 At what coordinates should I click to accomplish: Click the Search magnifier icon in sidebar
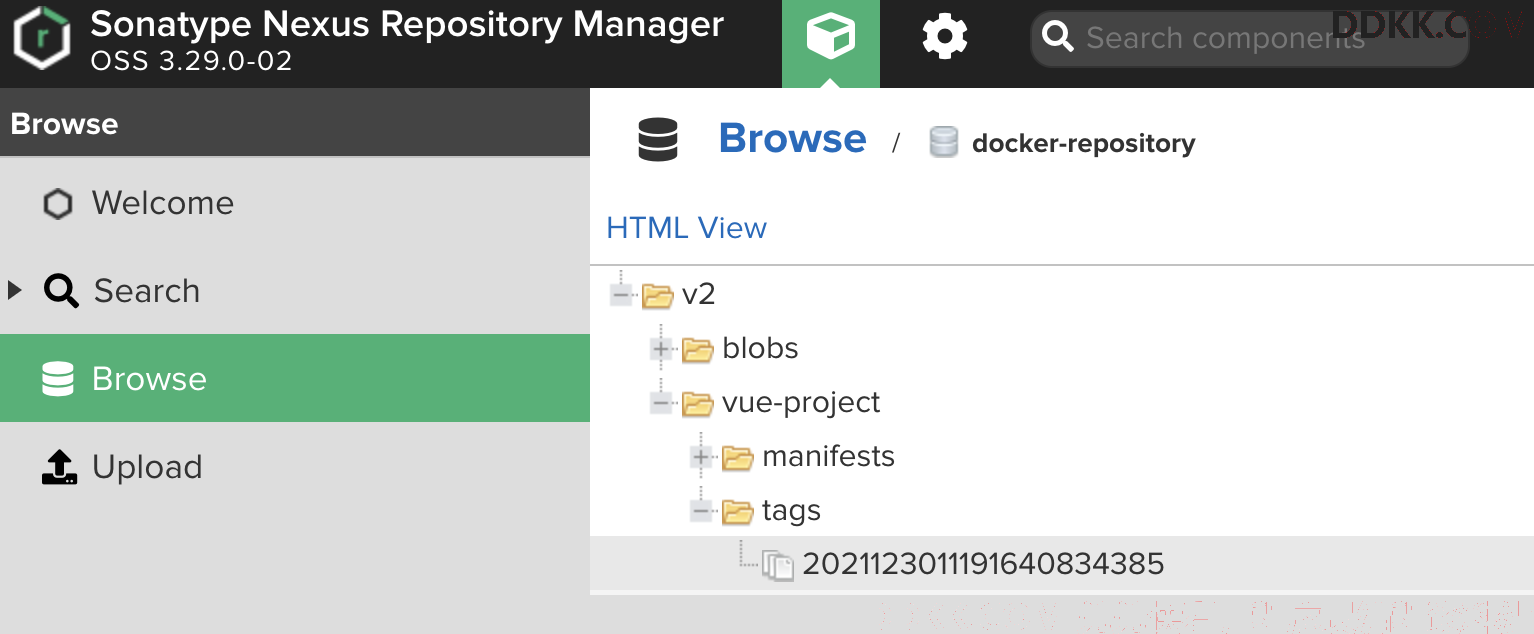click(61, 291)
